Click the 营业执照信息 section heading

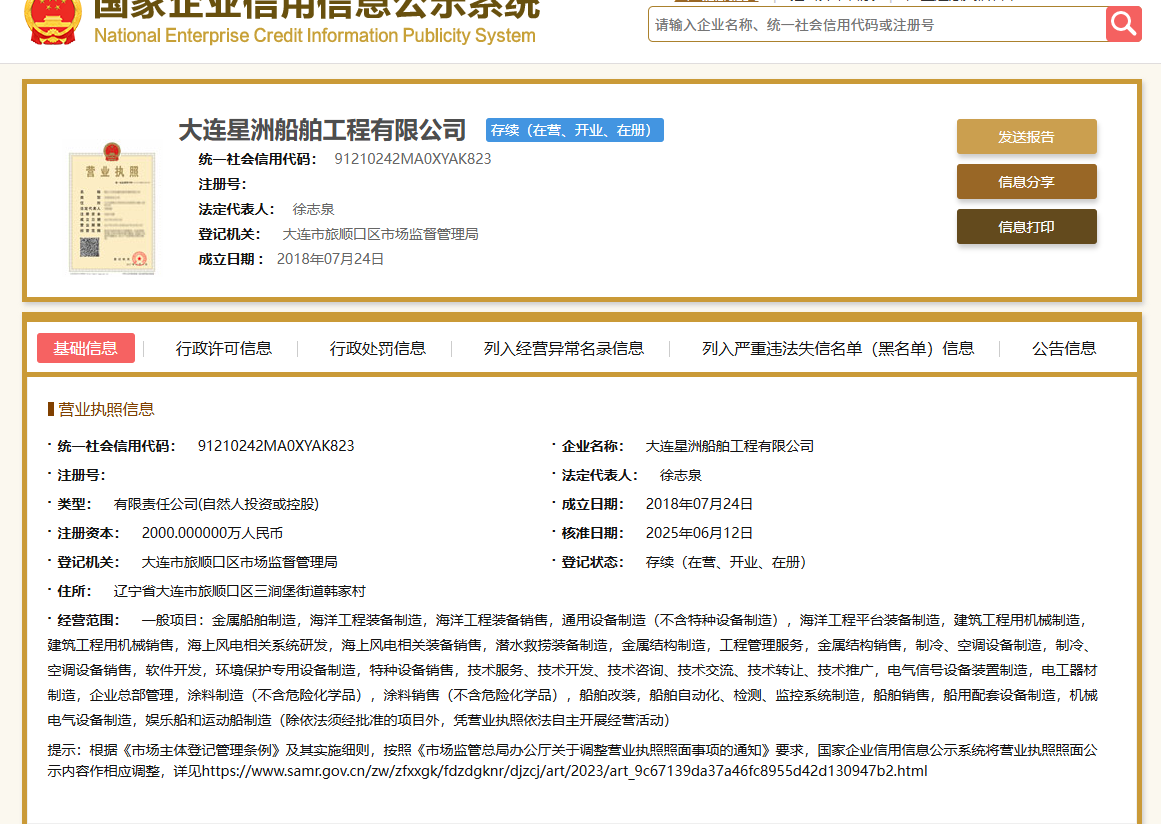click(x=106, y=409)
